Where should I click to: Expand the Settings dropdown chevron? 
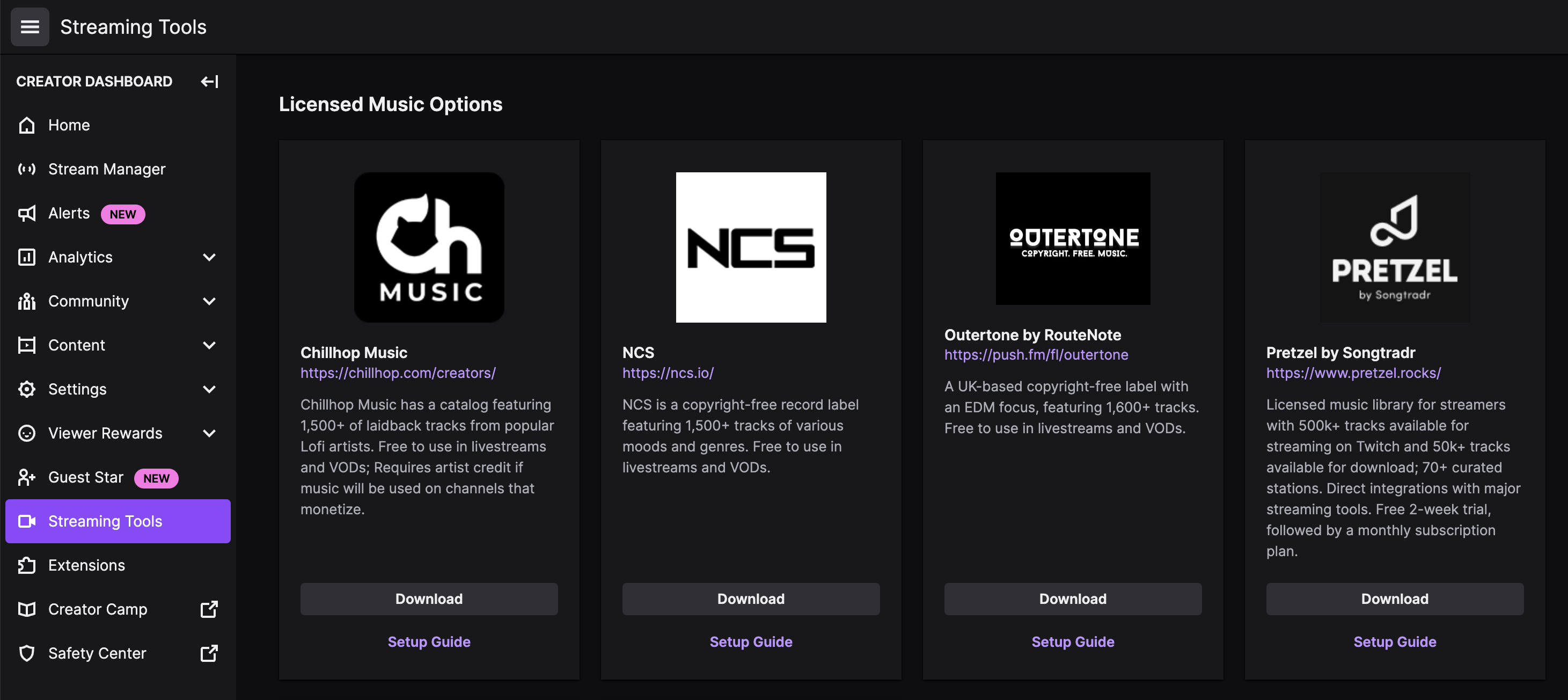click(x=209, y=390)
